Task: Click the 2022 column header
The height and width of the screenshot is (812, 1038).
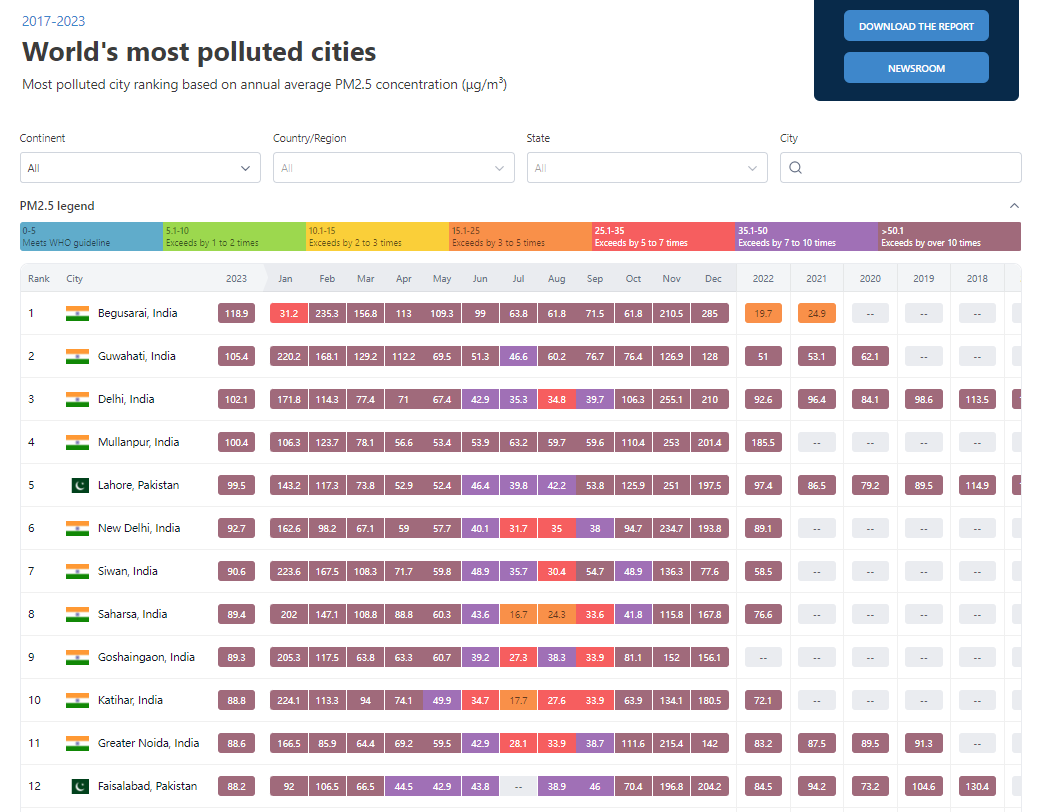Action: pyautogui.click(x=763, y=279)
